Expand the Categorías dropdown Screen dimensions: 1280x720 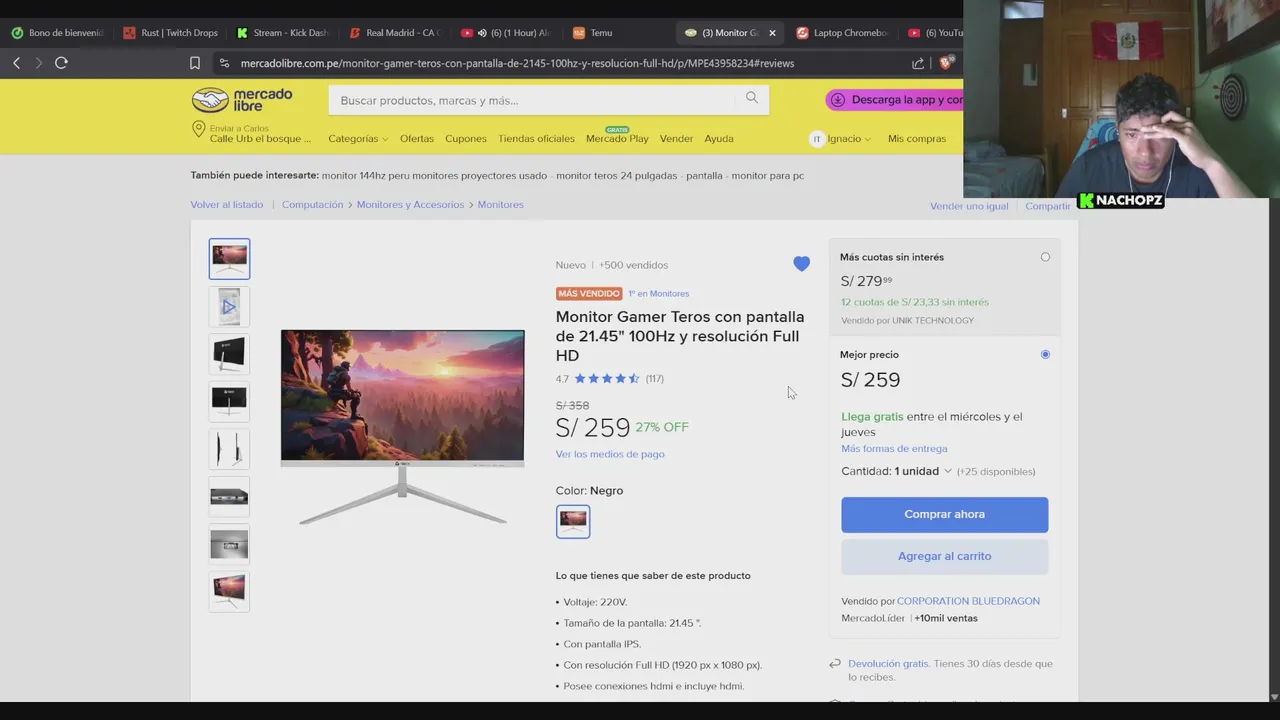(359, 139)
